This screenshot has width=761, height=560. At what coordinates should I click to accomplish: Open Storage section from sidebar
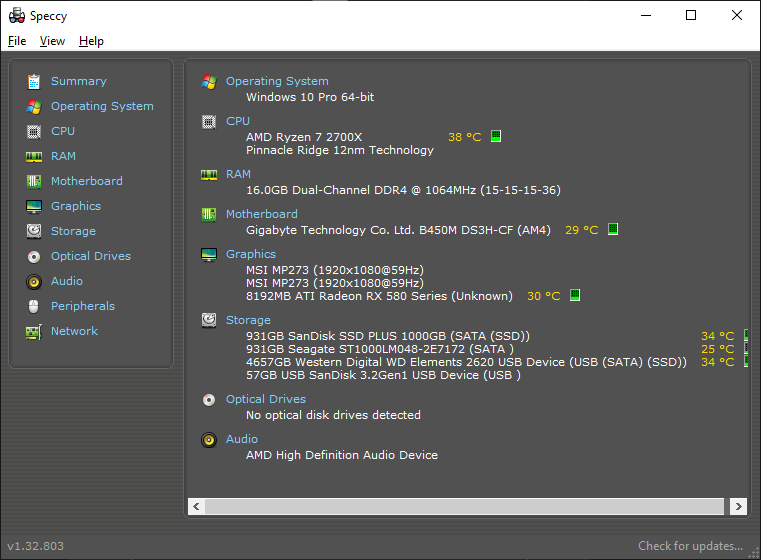click(73, 231)
